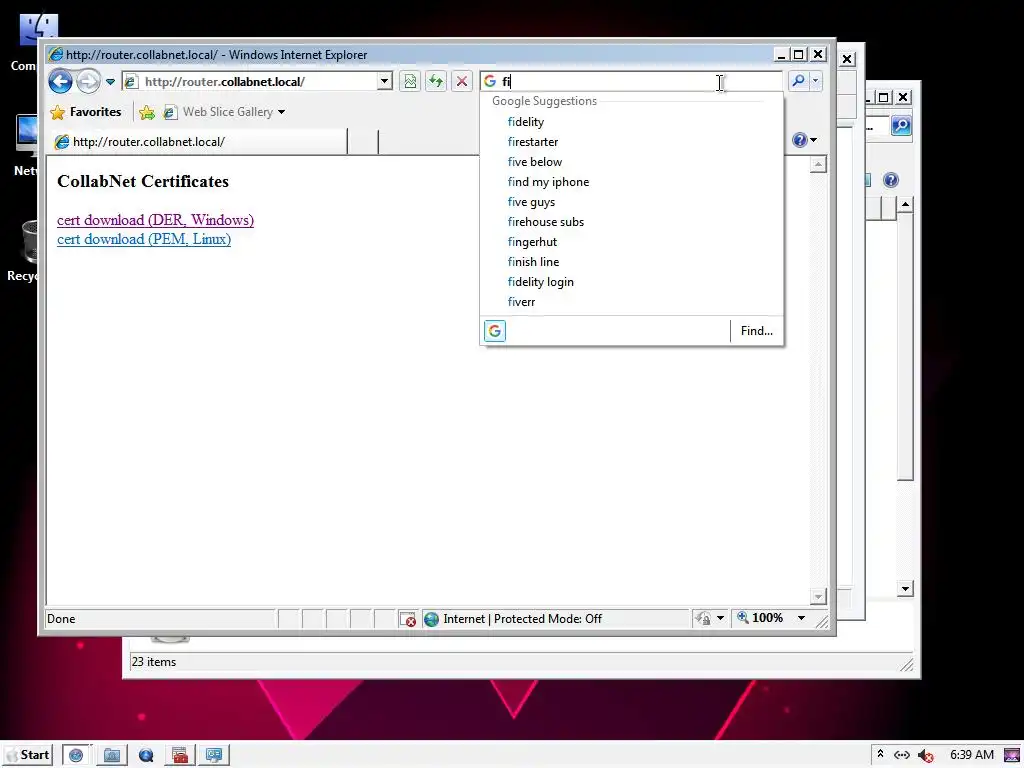Click the first taskbar icon beside Start

point(76,756)
